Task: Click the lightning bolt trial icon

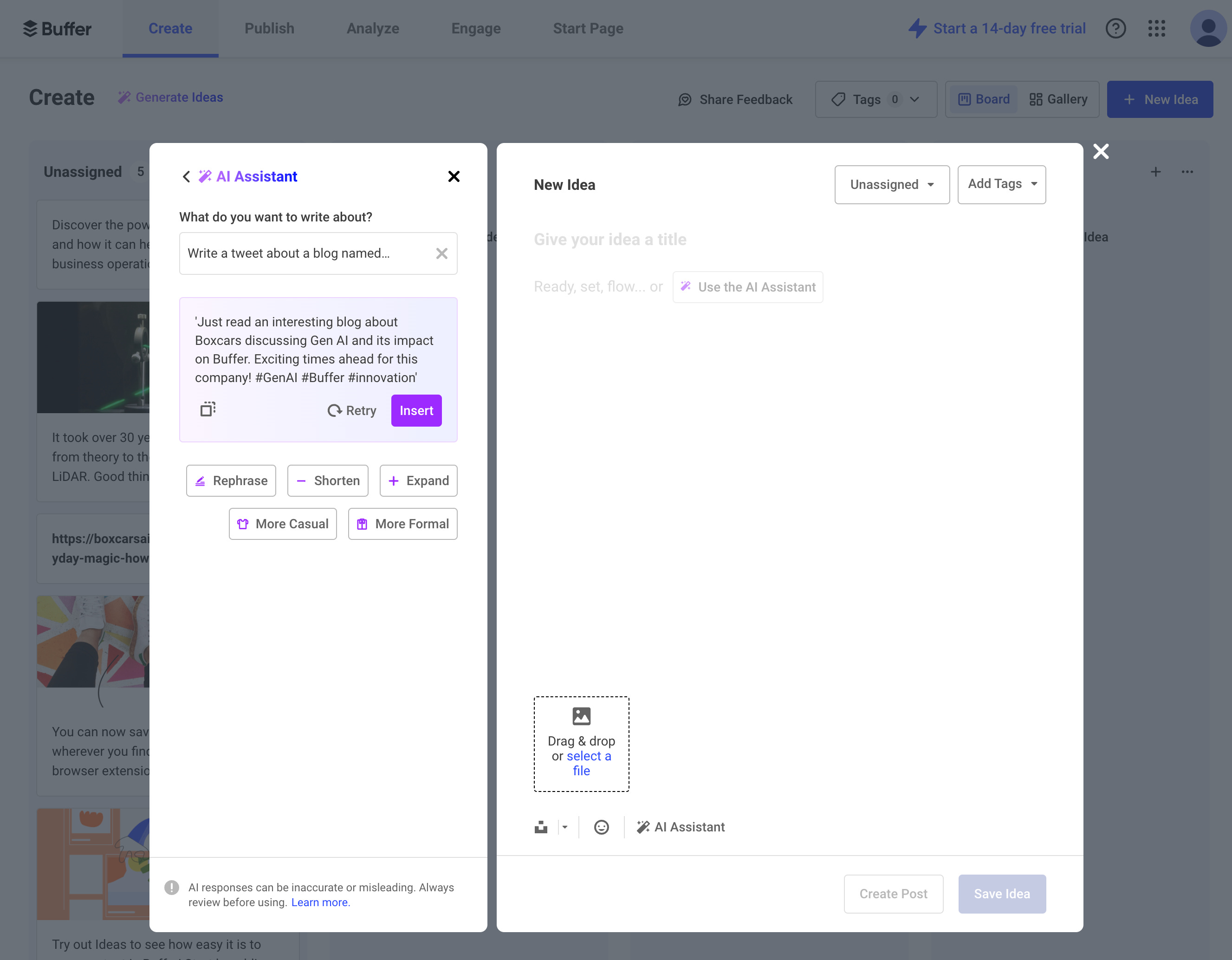Action: tap(918, 28)
